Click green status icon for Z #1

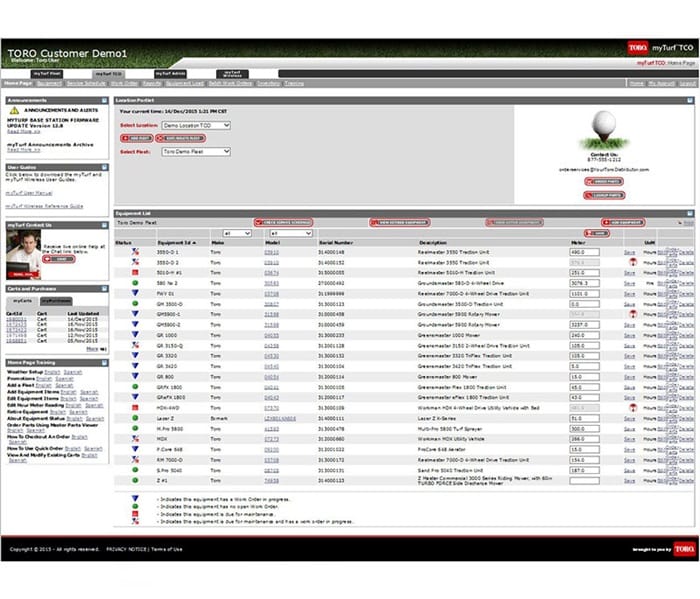(x=135, y=480)
